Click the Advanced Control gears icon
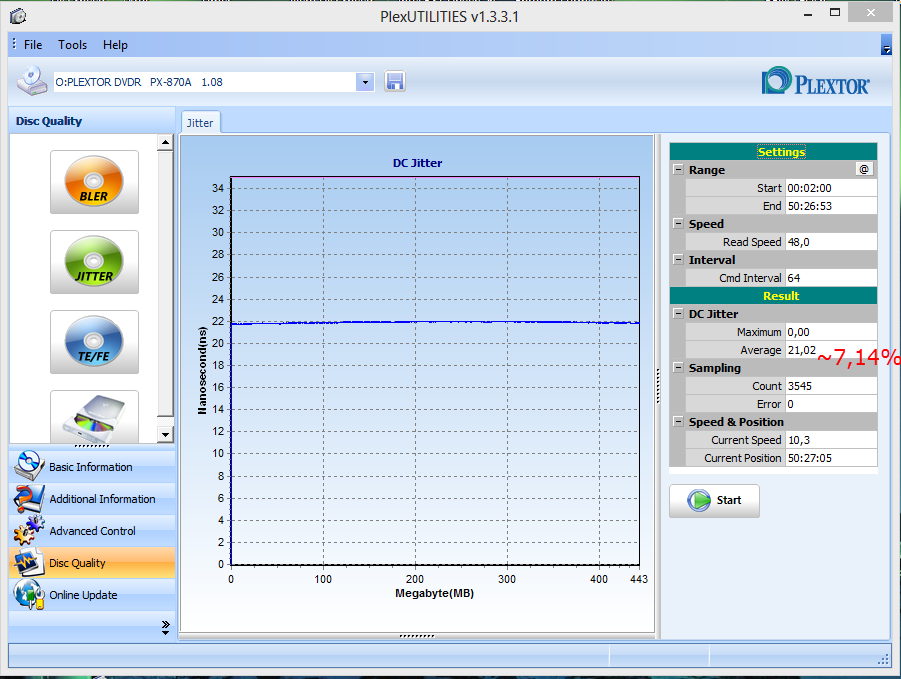 click(x=29, y=530)
